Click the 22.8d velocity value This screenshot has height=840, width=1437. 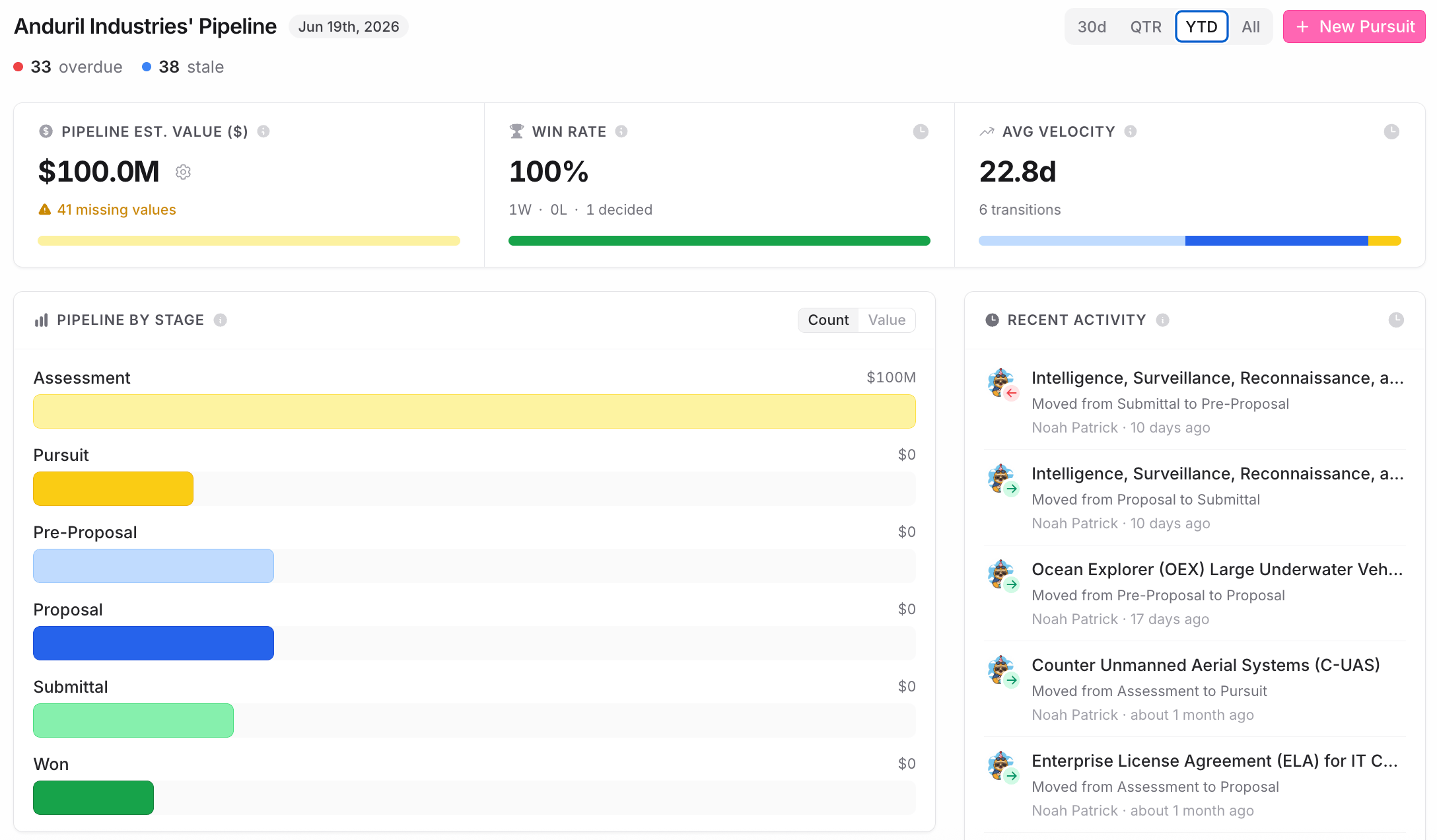pyautogui.click(x=1018, y=172)
